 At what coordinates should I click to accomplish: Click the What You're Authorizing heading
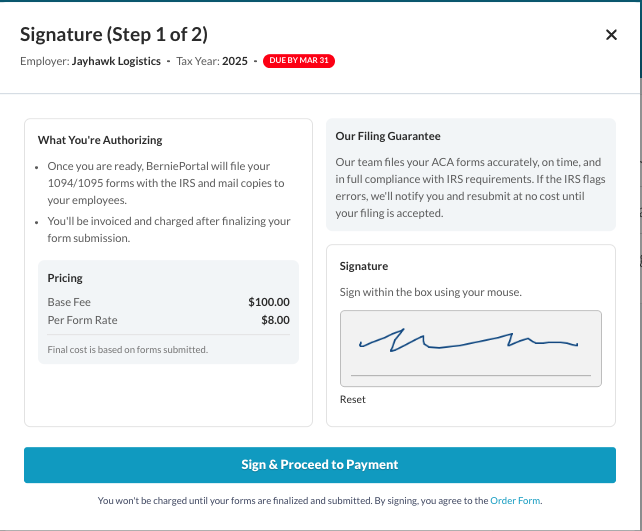coord(100,140)
